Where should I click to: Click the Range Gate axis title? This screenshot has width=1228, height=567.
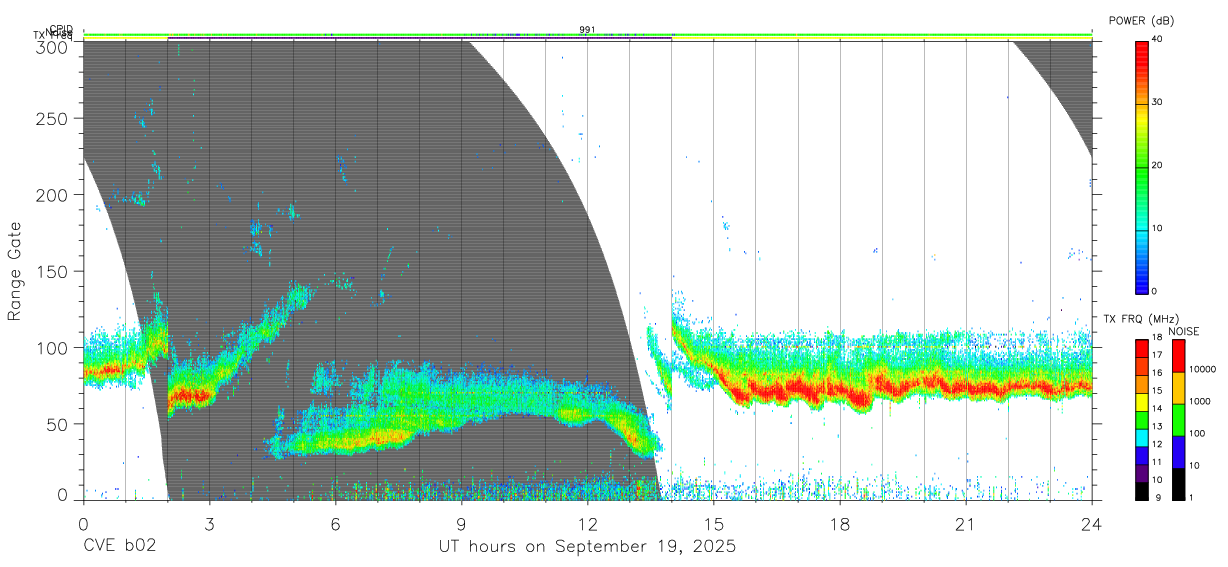coord(16,270)
